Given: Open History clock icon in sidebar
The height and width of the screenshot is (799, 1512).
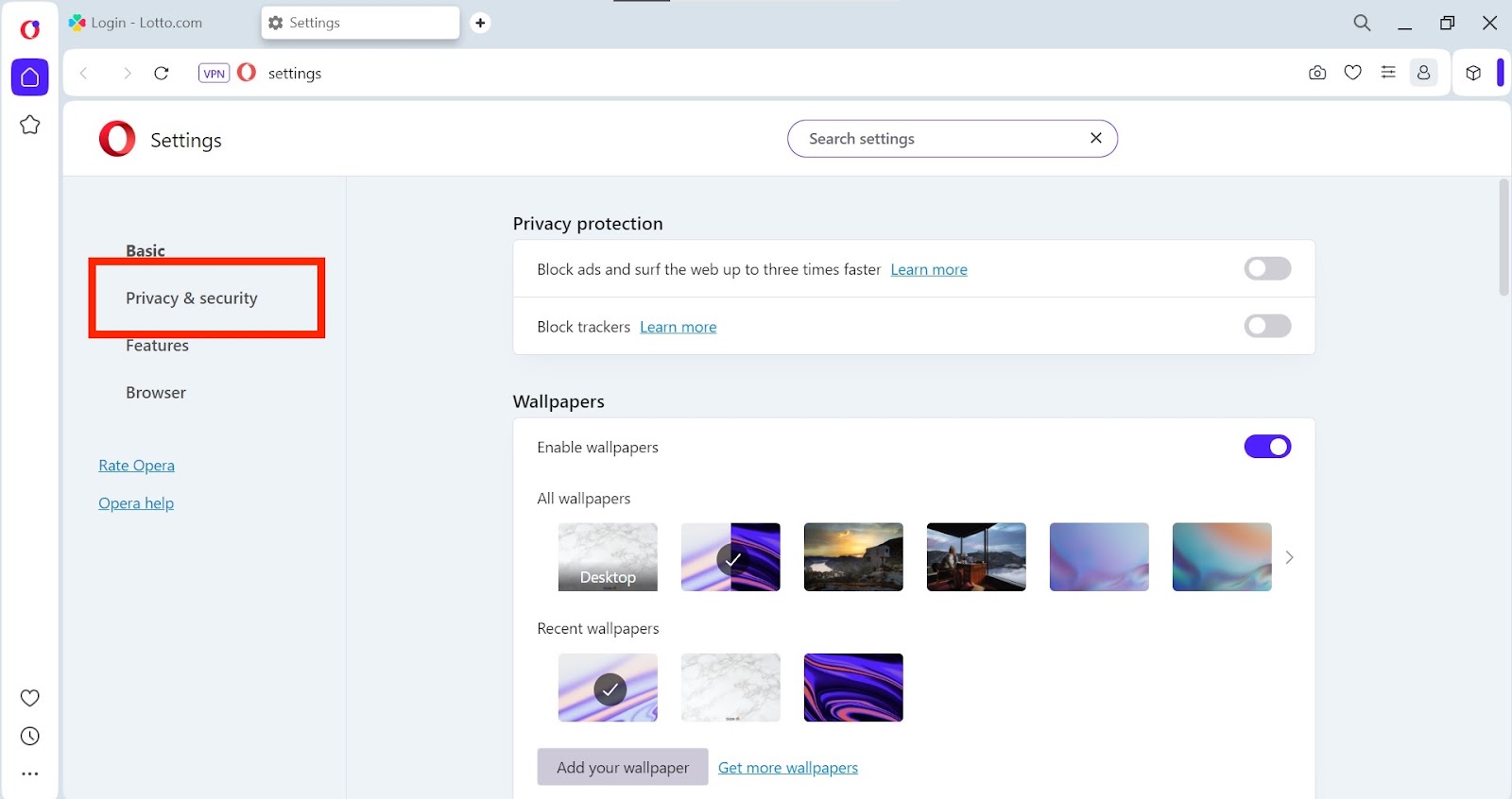Looking at the screenshot, I should (29, 736).
